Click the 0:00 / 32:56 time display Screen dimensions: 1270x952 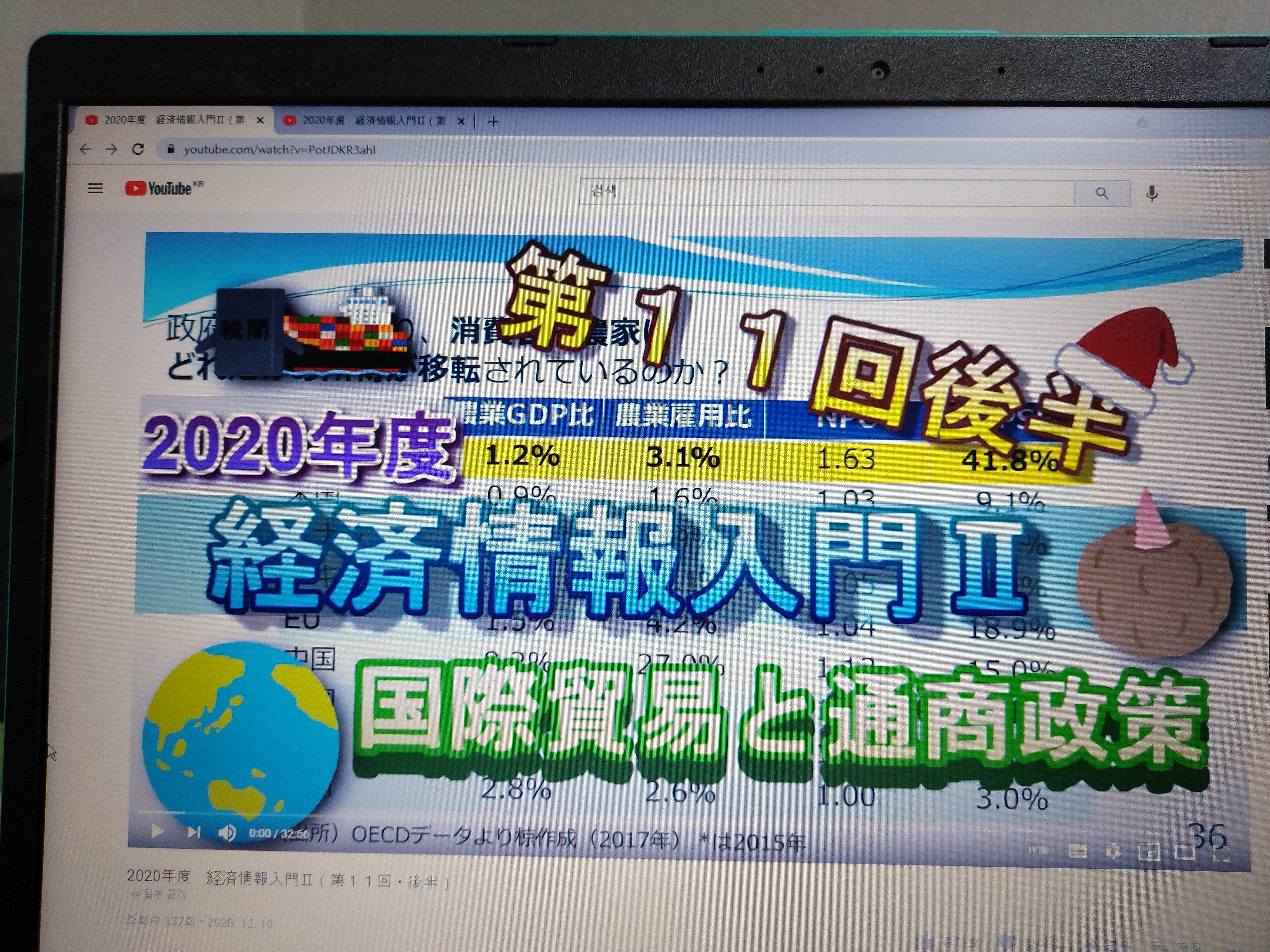click(279, 833)
